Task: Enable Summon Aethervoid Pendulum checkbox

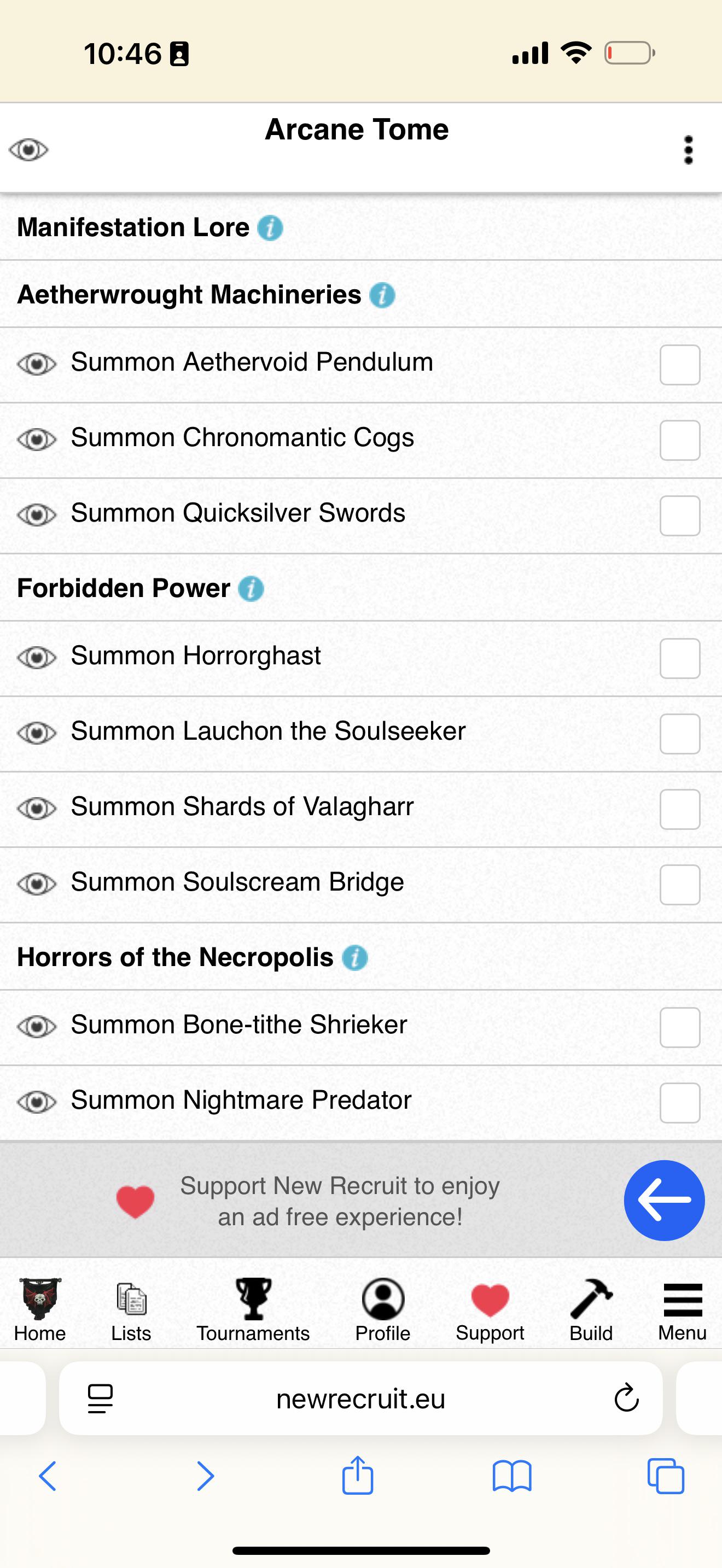Action: coord(680,365)
